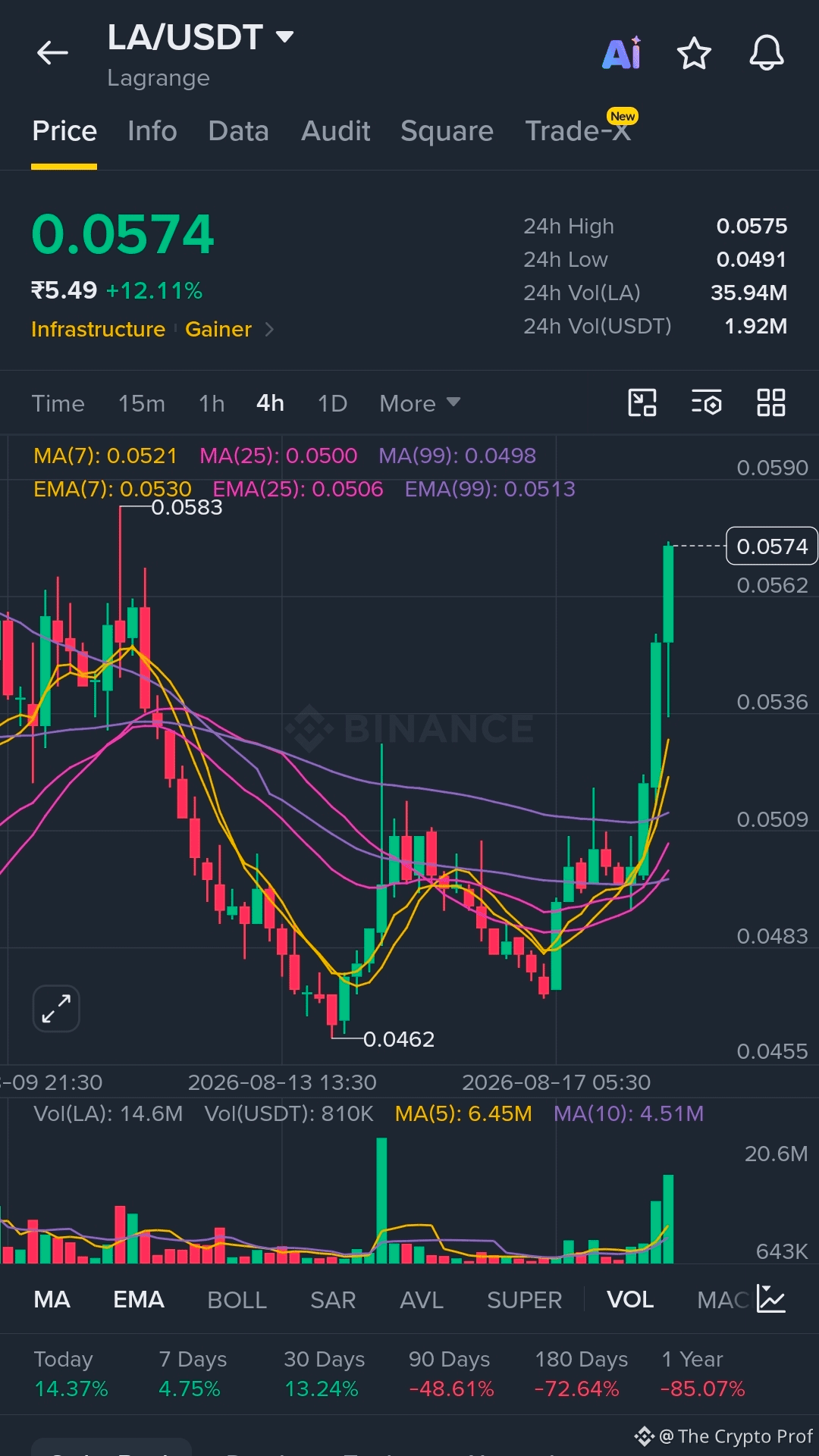Tap the Today 14.37% performance
The image size is (819, 1456).
(x=71, y=1374)
